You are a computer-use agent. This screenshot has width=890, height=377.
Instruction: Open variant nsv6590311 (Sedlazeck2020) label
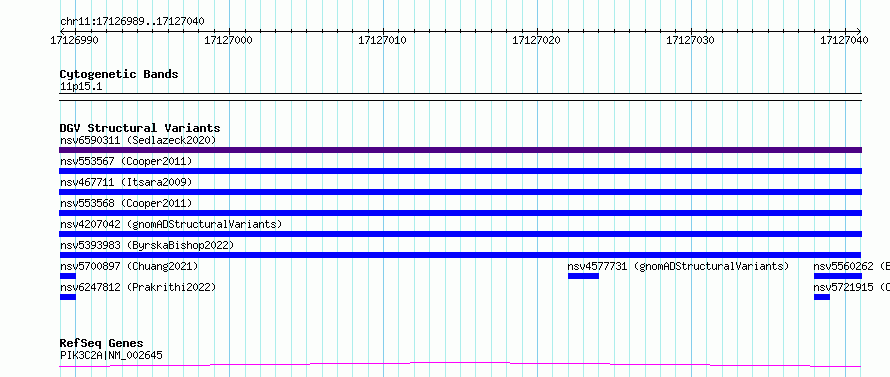click(138, 140)
